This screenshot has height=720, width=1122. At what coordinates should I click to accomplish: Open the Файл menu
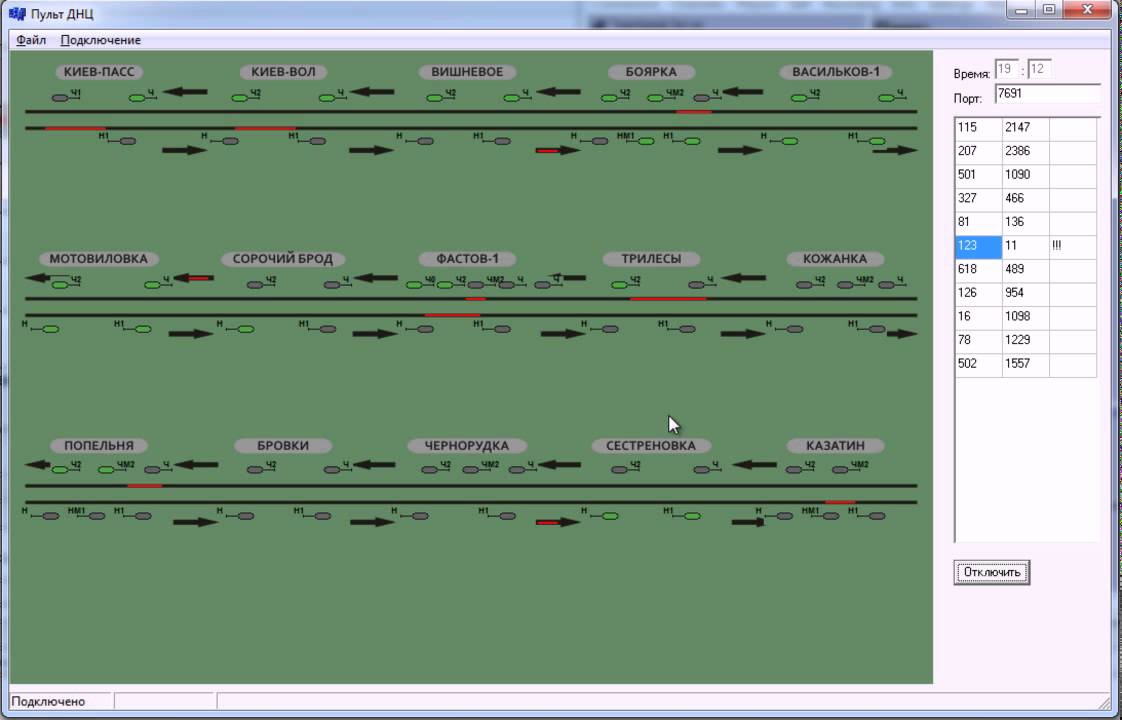pyautogui.click(x=31, y=40)
